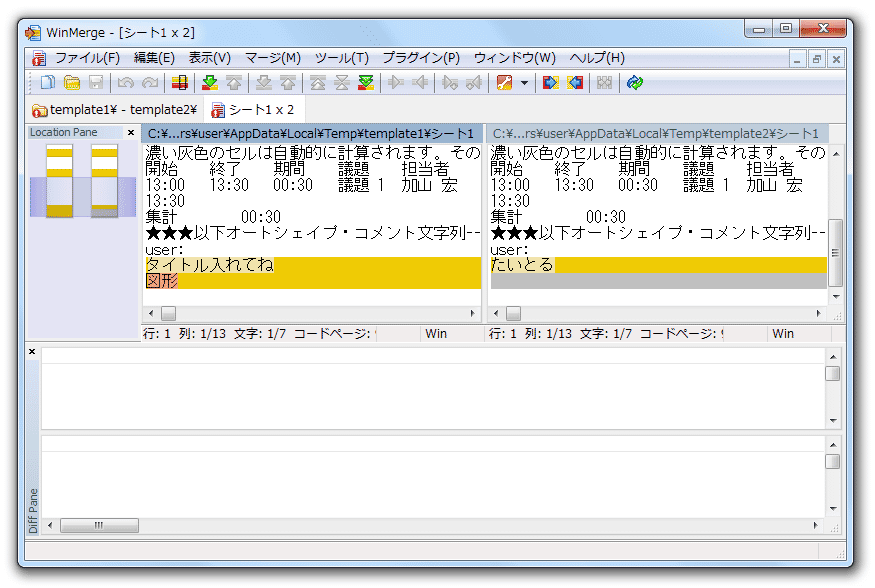875x588 pixels.
Task: Click right pane line たいとる
Action: coord(658,264)
